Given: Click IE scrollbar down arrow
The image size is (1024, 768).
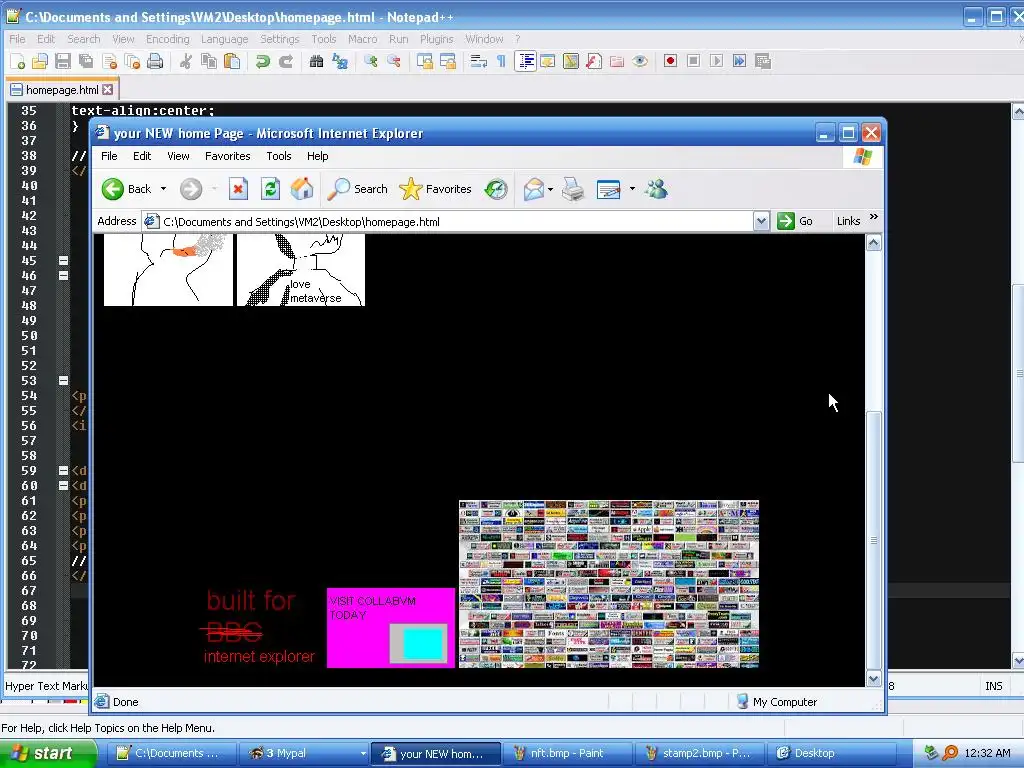Looking at the screenshot, I should tap(874, 679).
